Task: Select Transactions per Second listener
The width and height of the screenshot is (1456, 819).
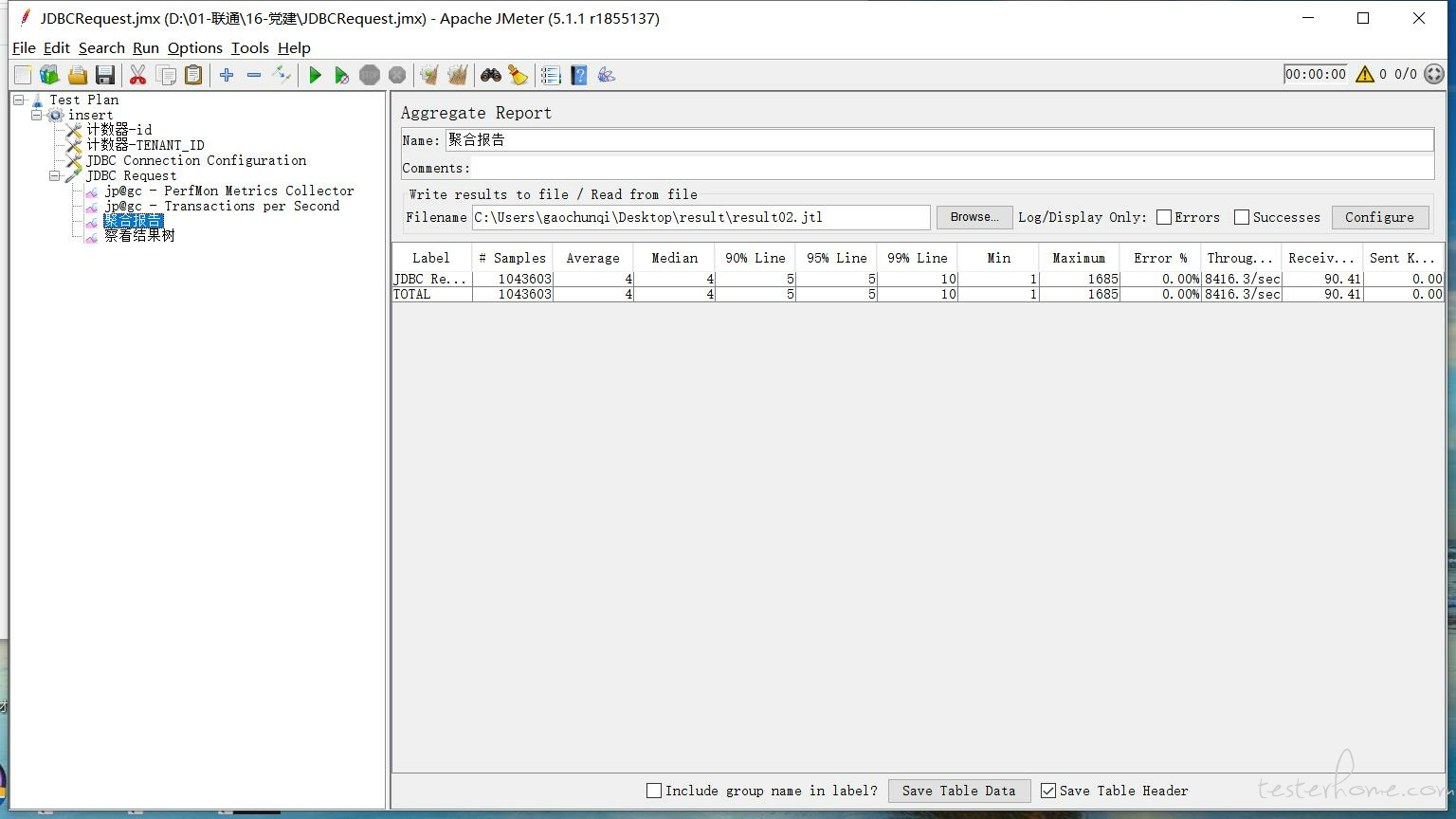Action: click(222, 206)
